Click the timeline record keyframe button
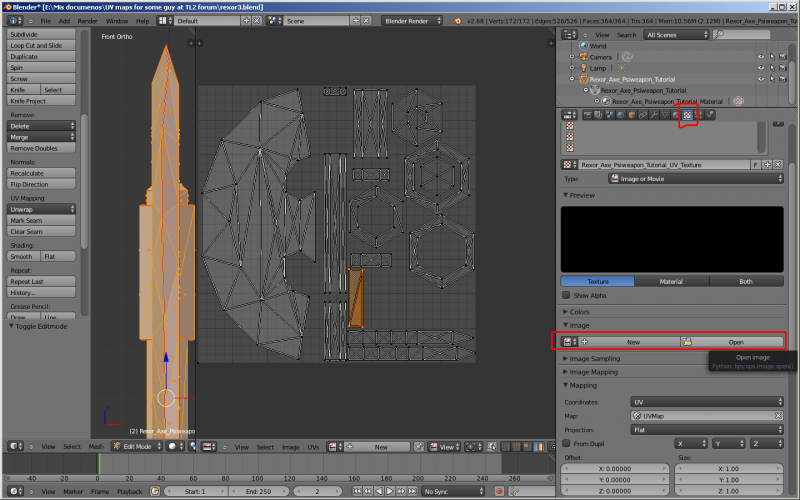The width and height of the screenshot is (800, 500). (x=499, y=491)
